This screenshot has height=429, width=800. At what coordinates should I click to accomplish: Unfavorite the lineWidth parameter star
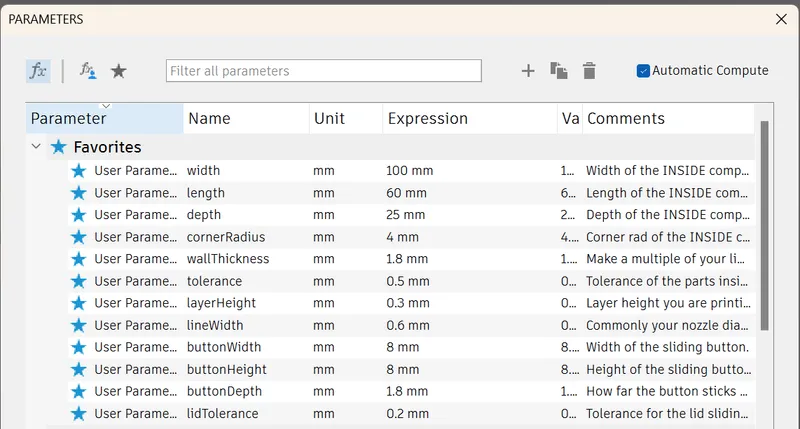pos(79,325)
